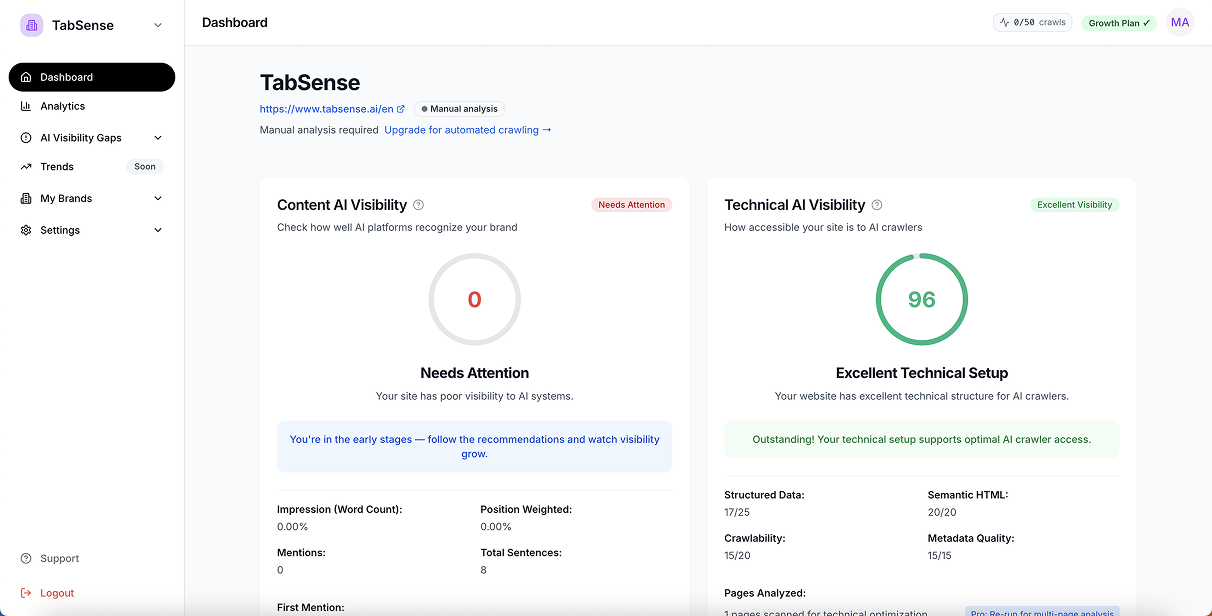Click the My Brands building icon
The image size is (1212, 616).
point(26,199)
